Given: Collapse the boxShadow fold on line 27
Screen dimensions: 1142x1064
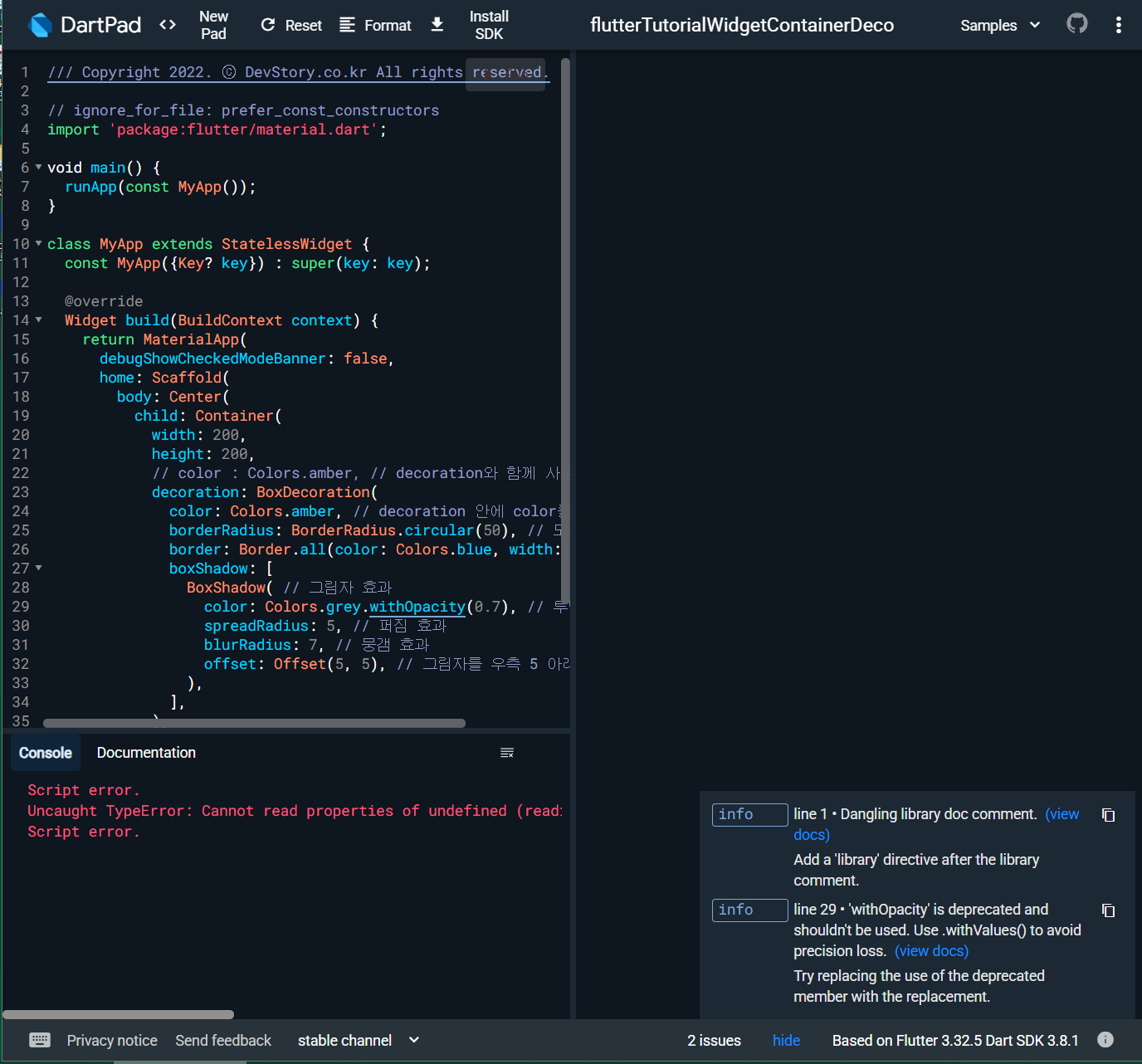Looking at the screenshot, I should click(x=38, y=568).
